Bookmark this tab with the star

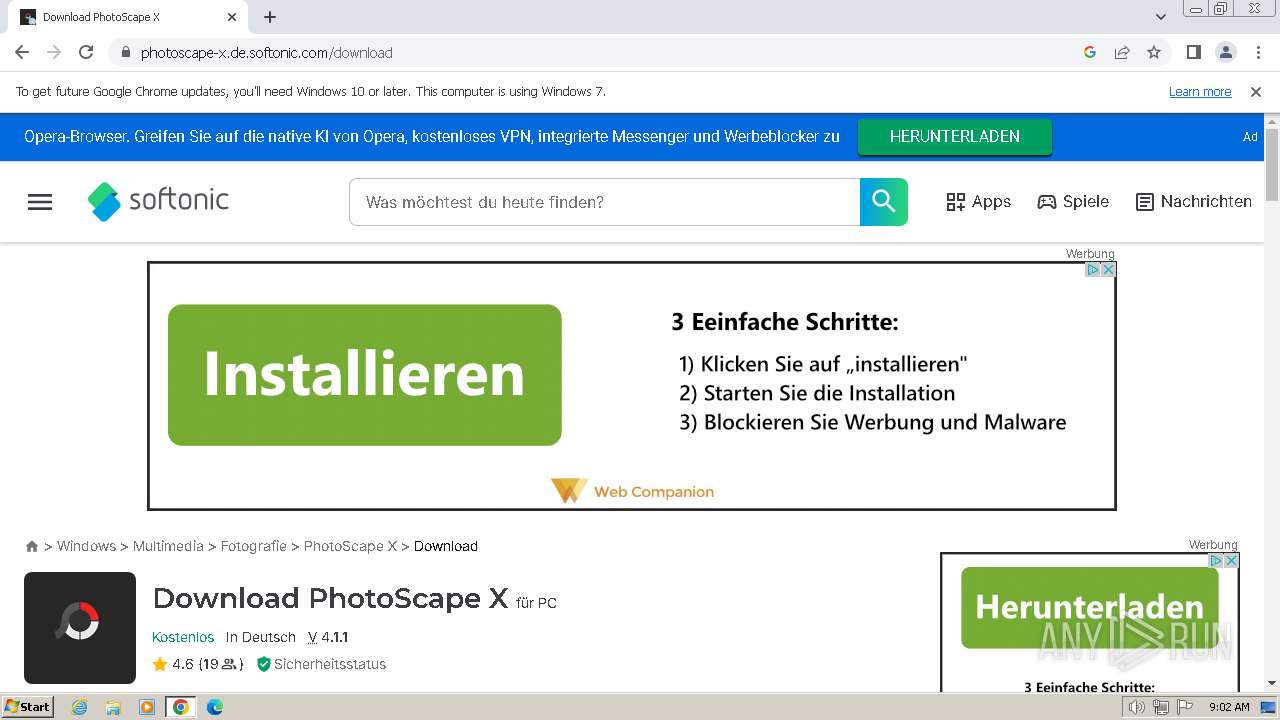(1154, 52)
